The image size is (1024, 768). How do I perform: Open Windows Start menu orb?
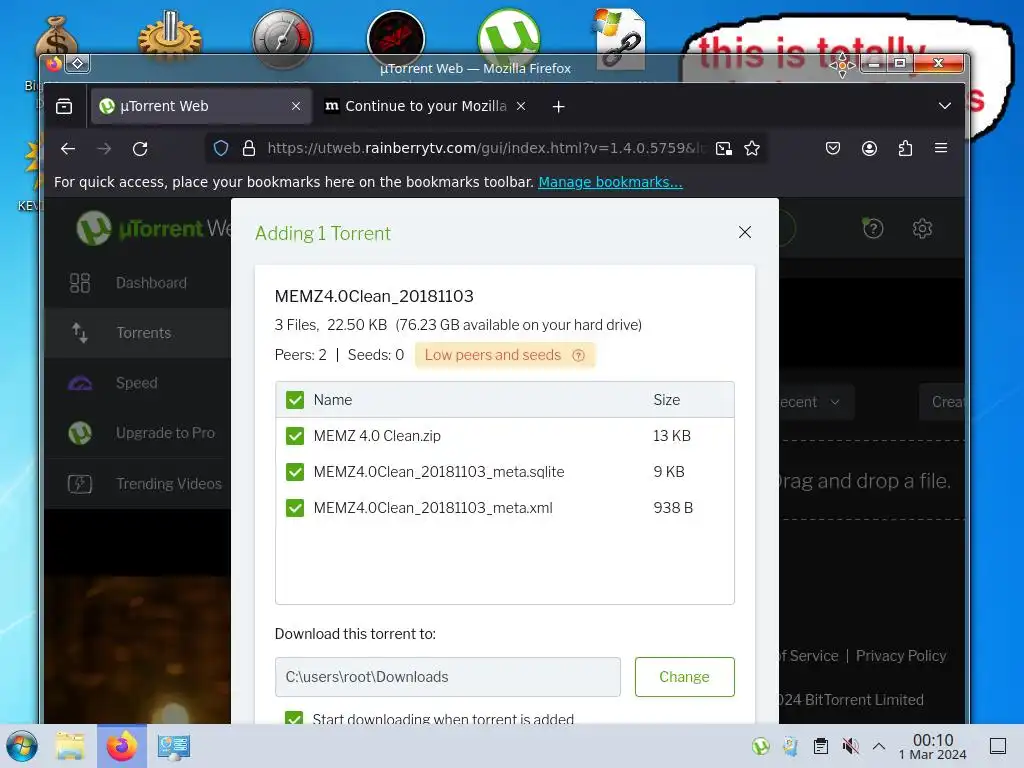click(22, 746)
